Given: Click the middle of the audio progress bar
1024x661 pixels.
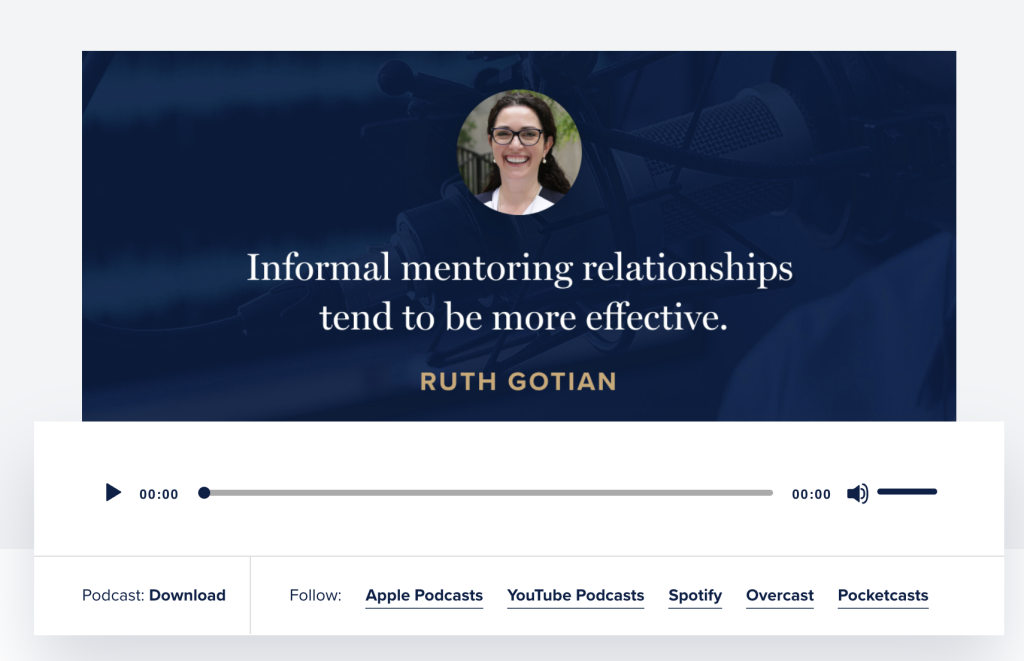Looking at the screenshot, I should coord(488,493).
